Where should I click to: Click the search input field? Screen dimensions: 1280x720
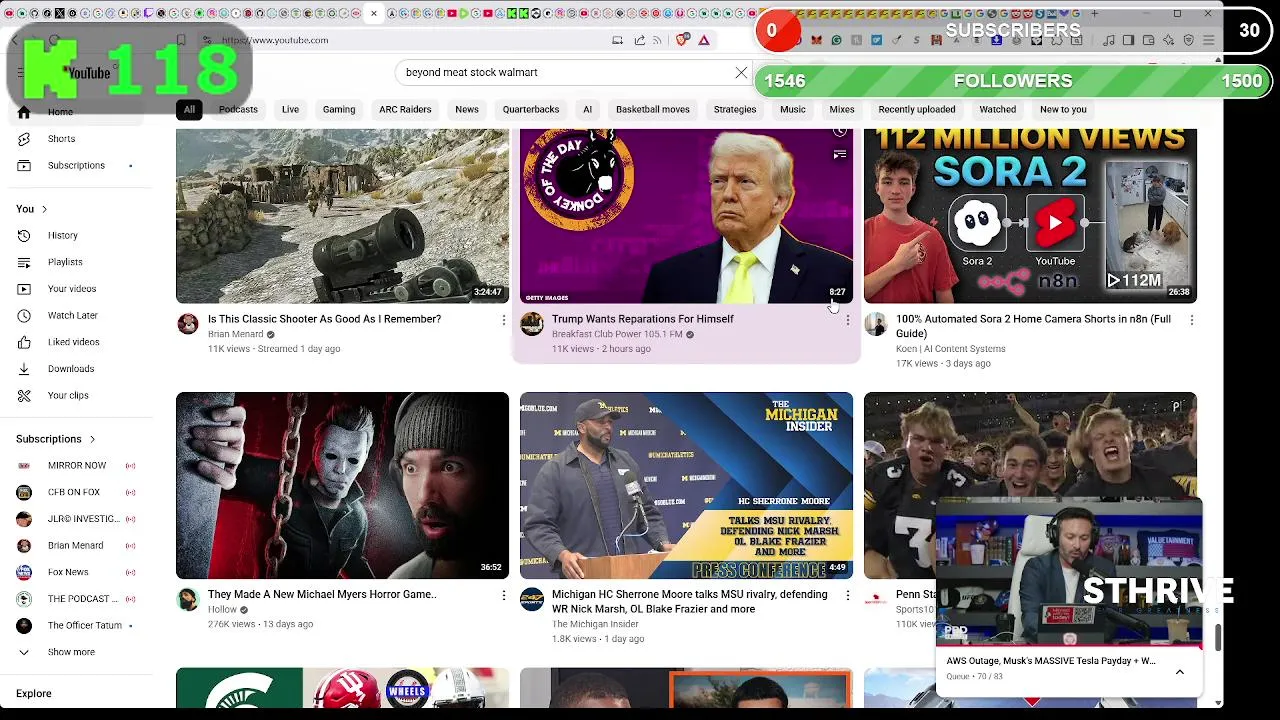(565, 73)
